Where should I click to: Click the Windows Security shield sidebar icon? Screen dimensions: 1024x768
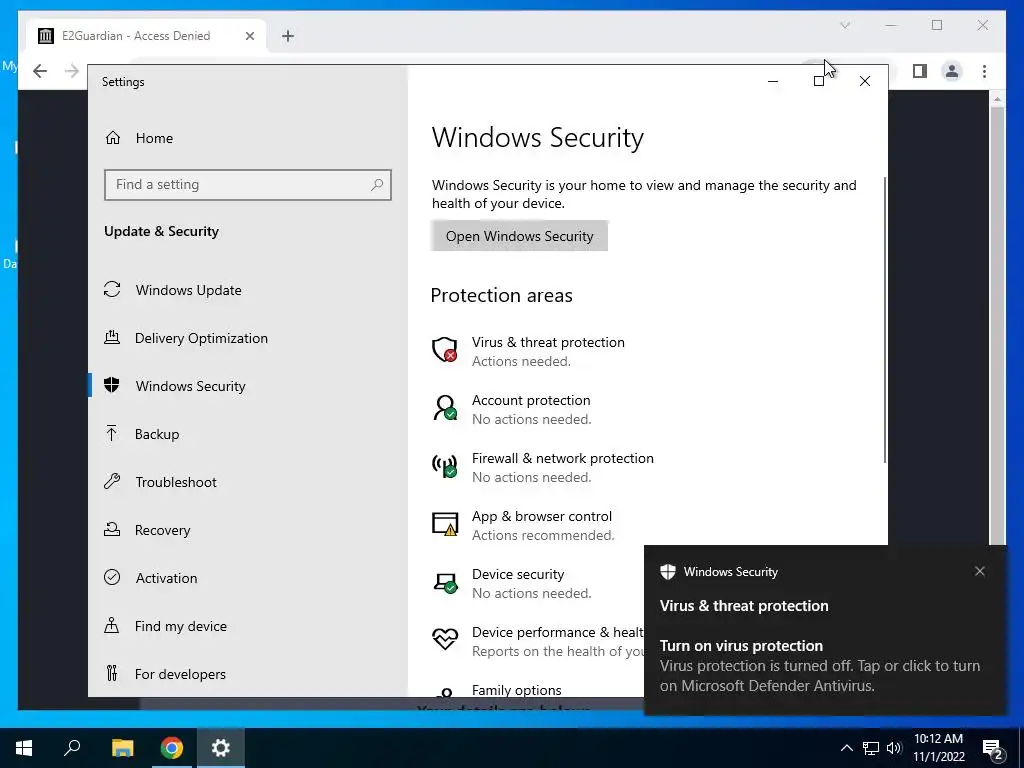click(112, 385)
